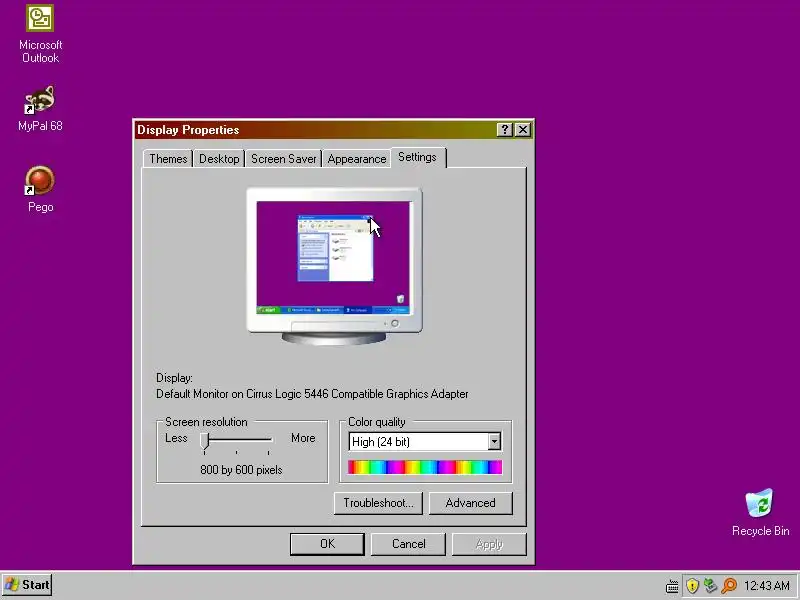The height and width of the screenshot is (600, 800).
Task: Click the monitor preview image
Action: pyautogui.click(x=334, y=266)
